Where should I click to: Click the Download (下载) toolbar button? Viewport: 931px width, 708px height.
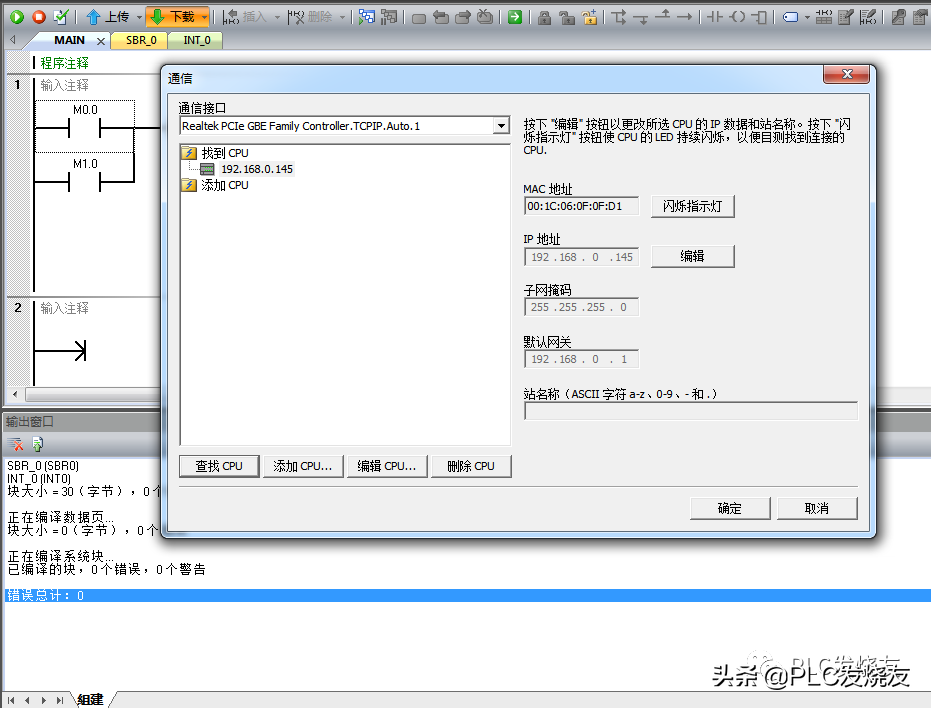[x=172, y=17]
